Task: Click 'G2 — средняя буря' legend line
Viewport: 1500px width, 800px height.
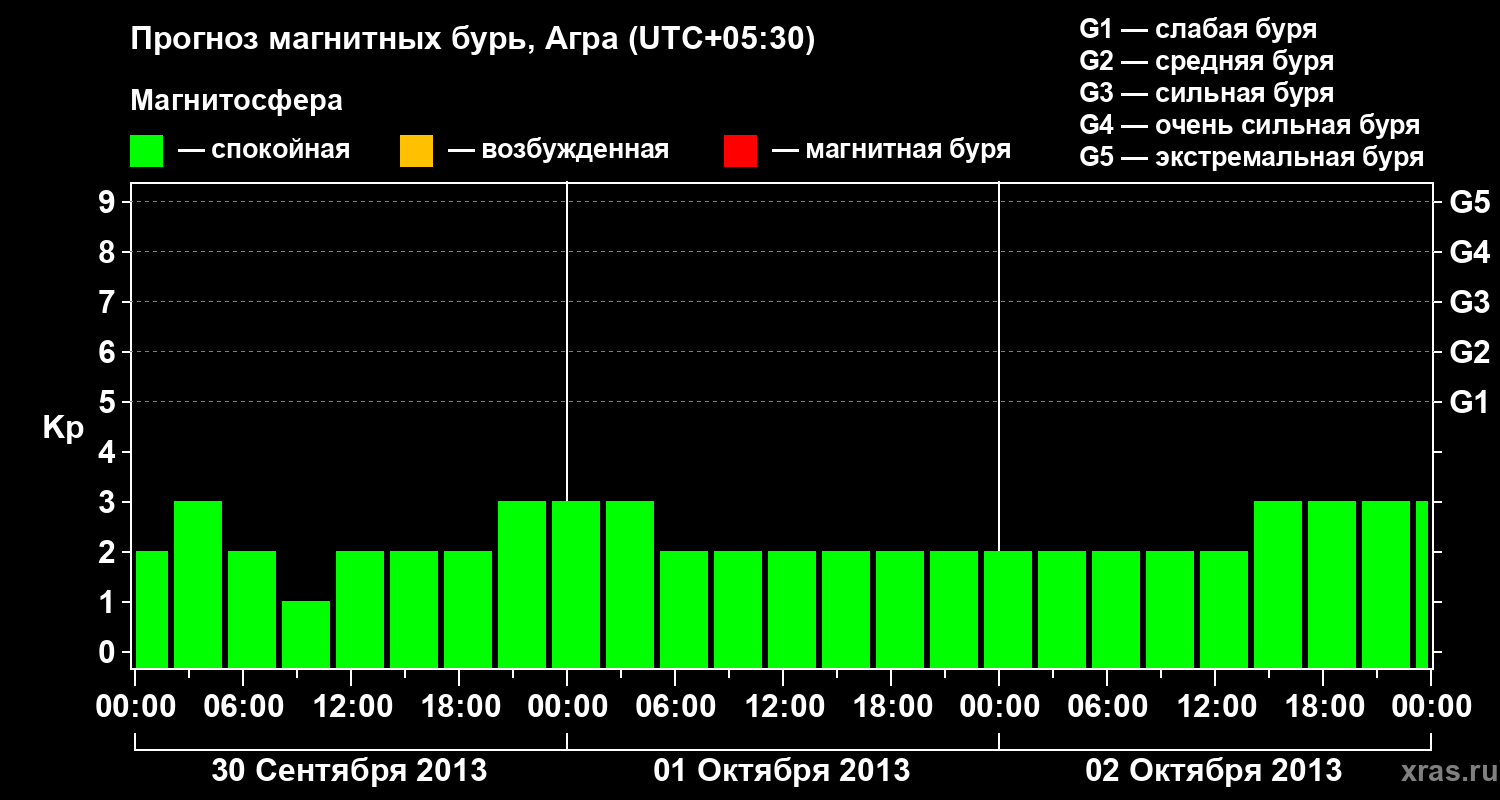Action: click(1207, 61)
